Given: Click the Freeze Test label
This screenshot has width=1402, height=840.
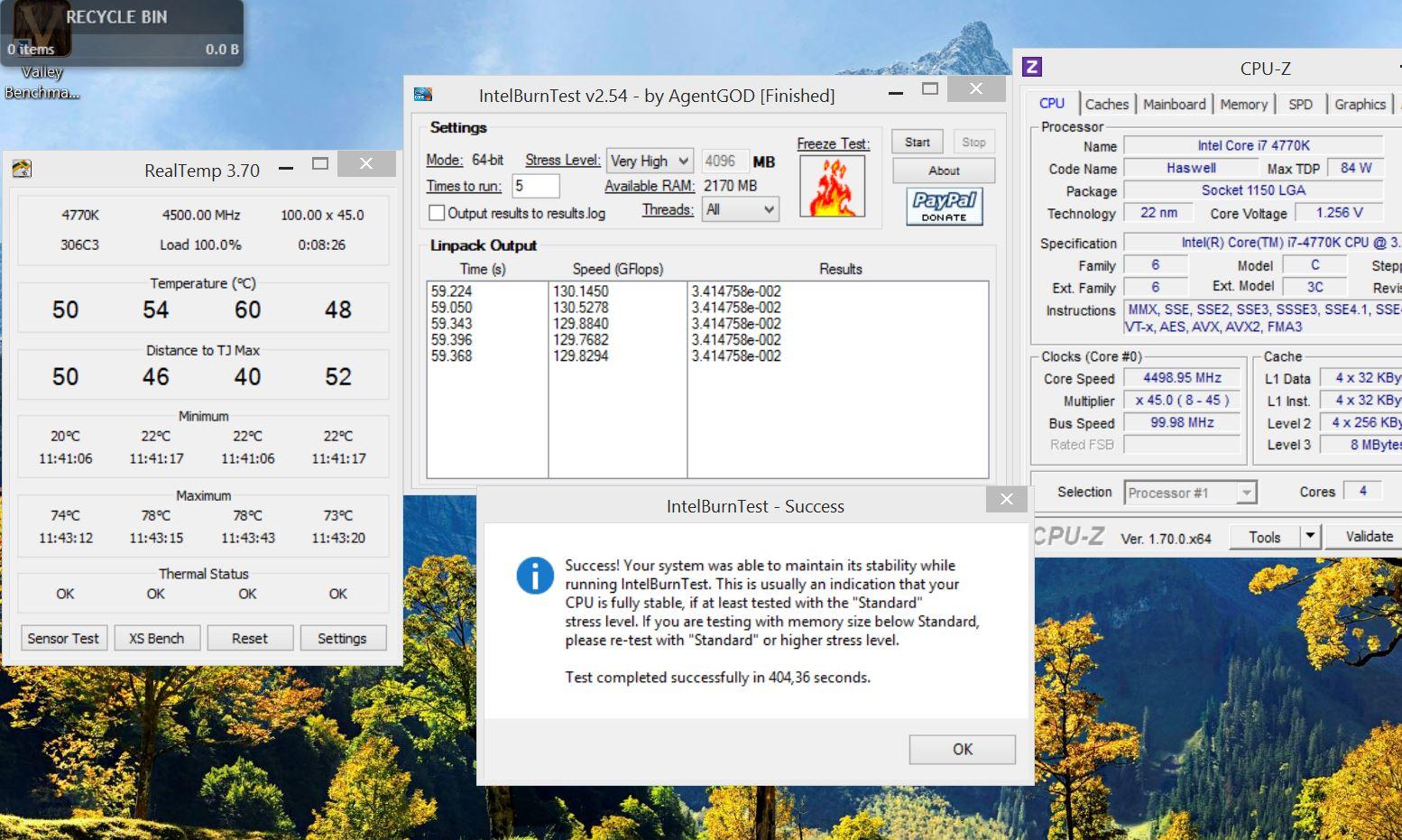Looking at the screenshot, I should pos(833,143).
